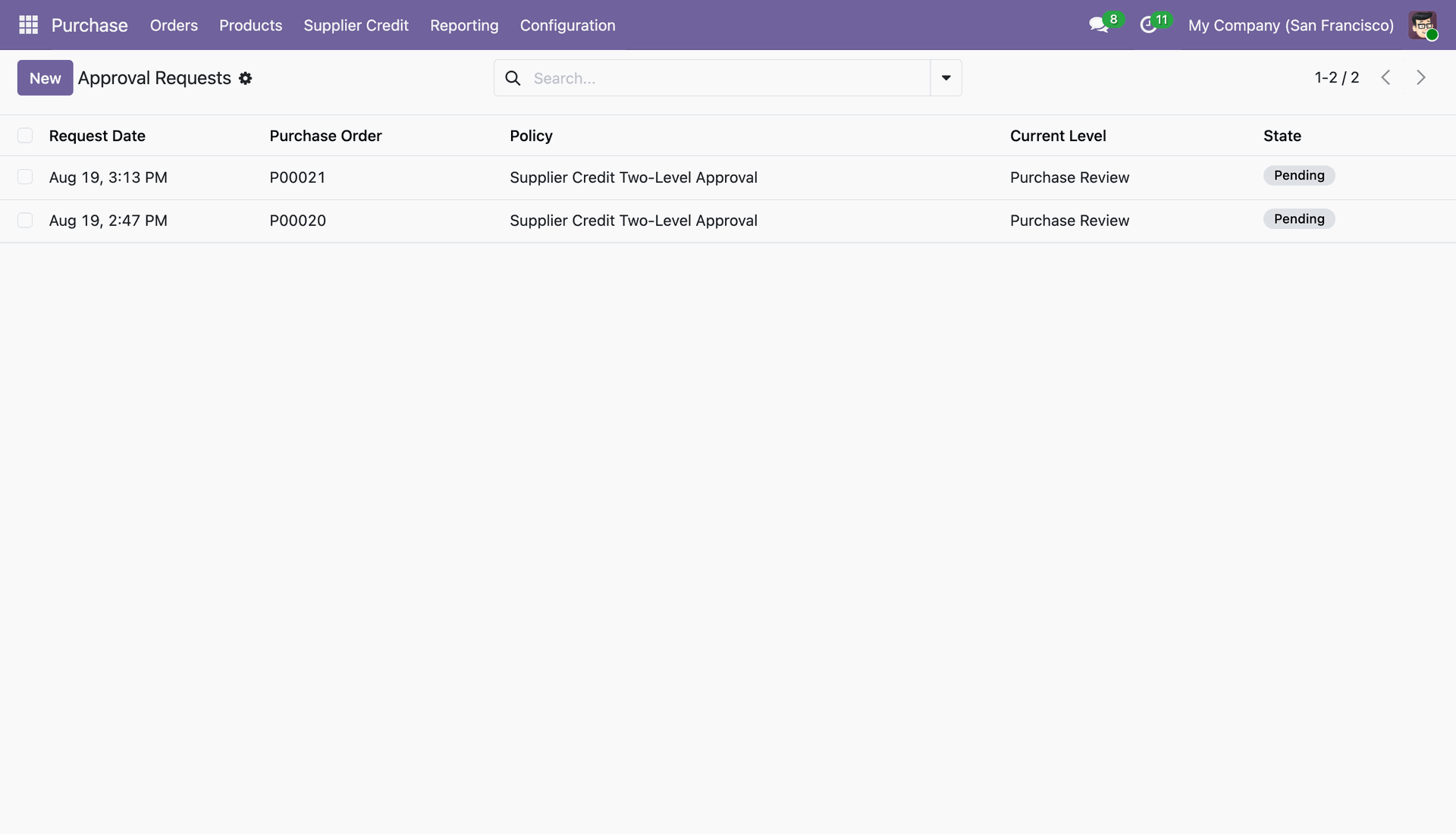Viewport: 1456px width, 834px height.
Task: Click Purchase Review in the P00021 row
Action: tap(1069, 177)
